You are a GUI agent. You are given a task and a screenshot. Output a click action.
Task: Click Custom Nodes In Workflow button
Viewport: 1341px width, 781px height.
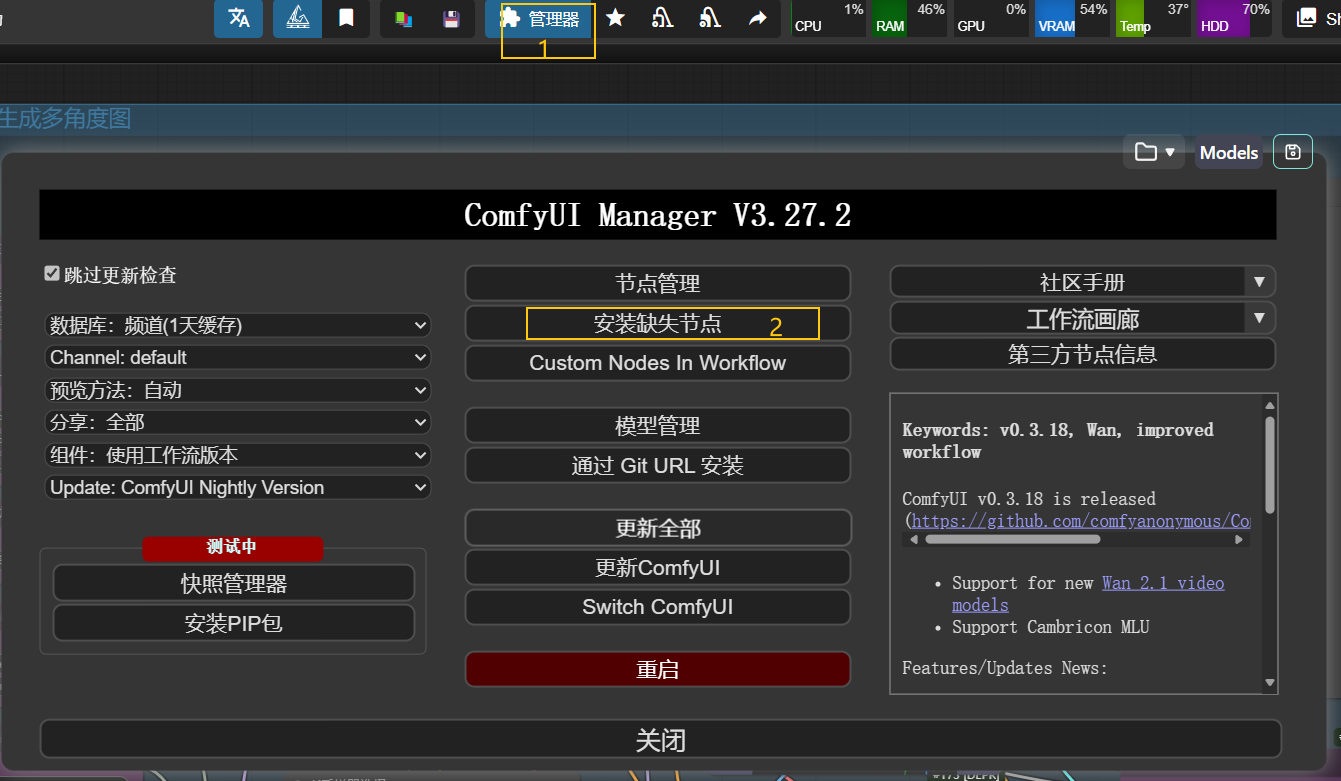pos(658,363)
